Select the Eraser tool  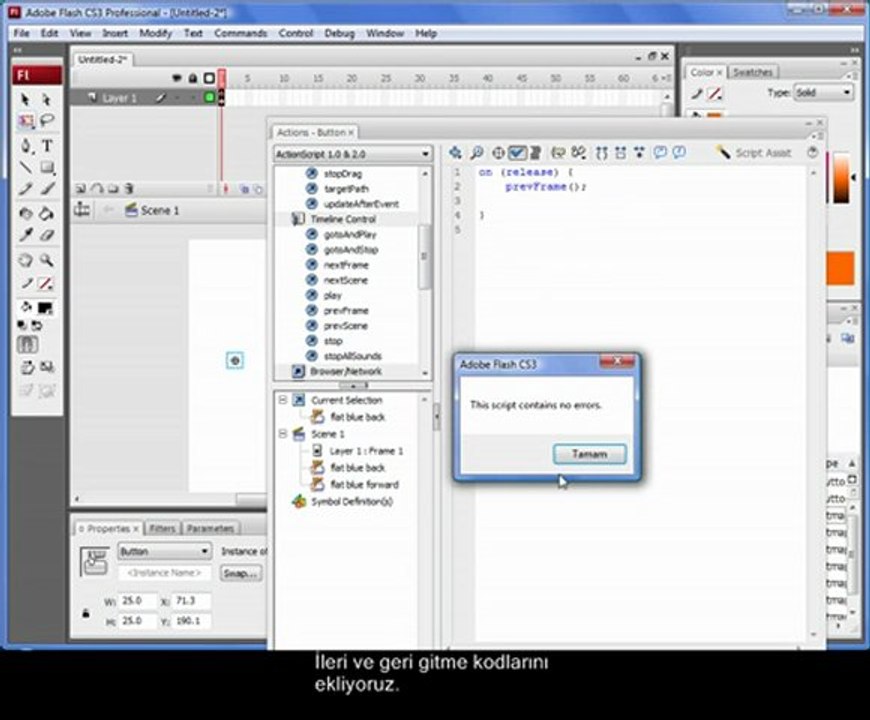click(47, 235)
